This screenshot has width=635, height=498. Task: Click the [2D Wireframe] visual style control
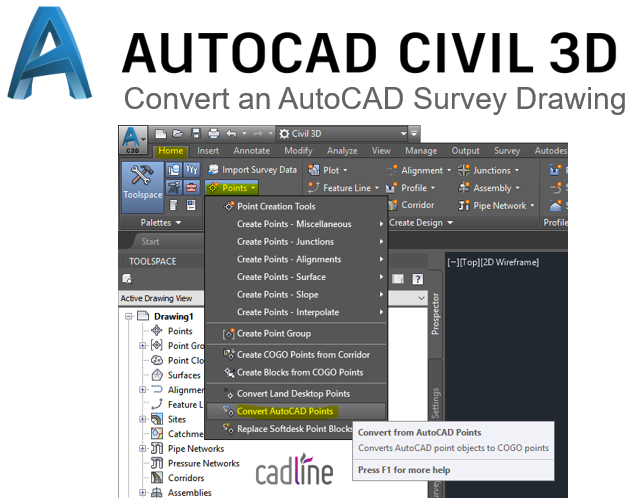click(x=510, y=262)
